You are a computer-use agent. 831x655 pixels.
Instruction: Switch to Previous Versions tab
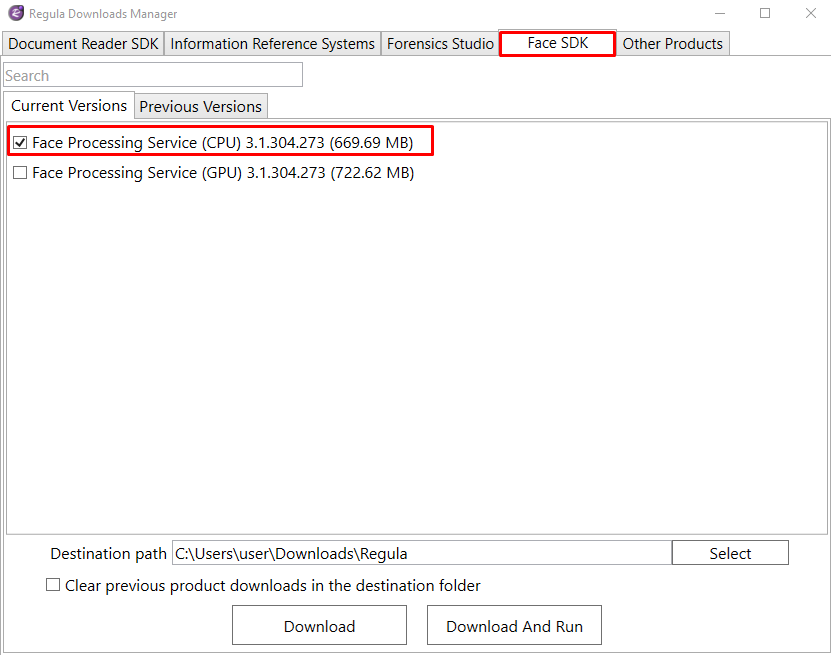tap(200, 107)
